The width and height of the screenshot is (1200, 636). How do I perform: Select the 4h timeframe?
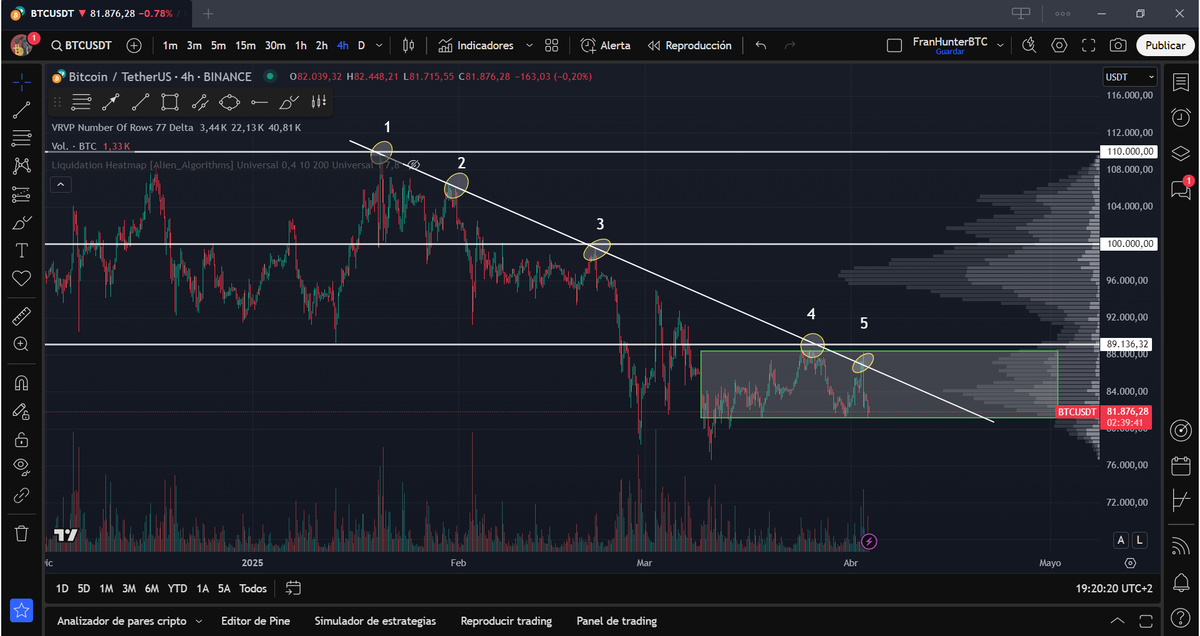click(343, 45)
